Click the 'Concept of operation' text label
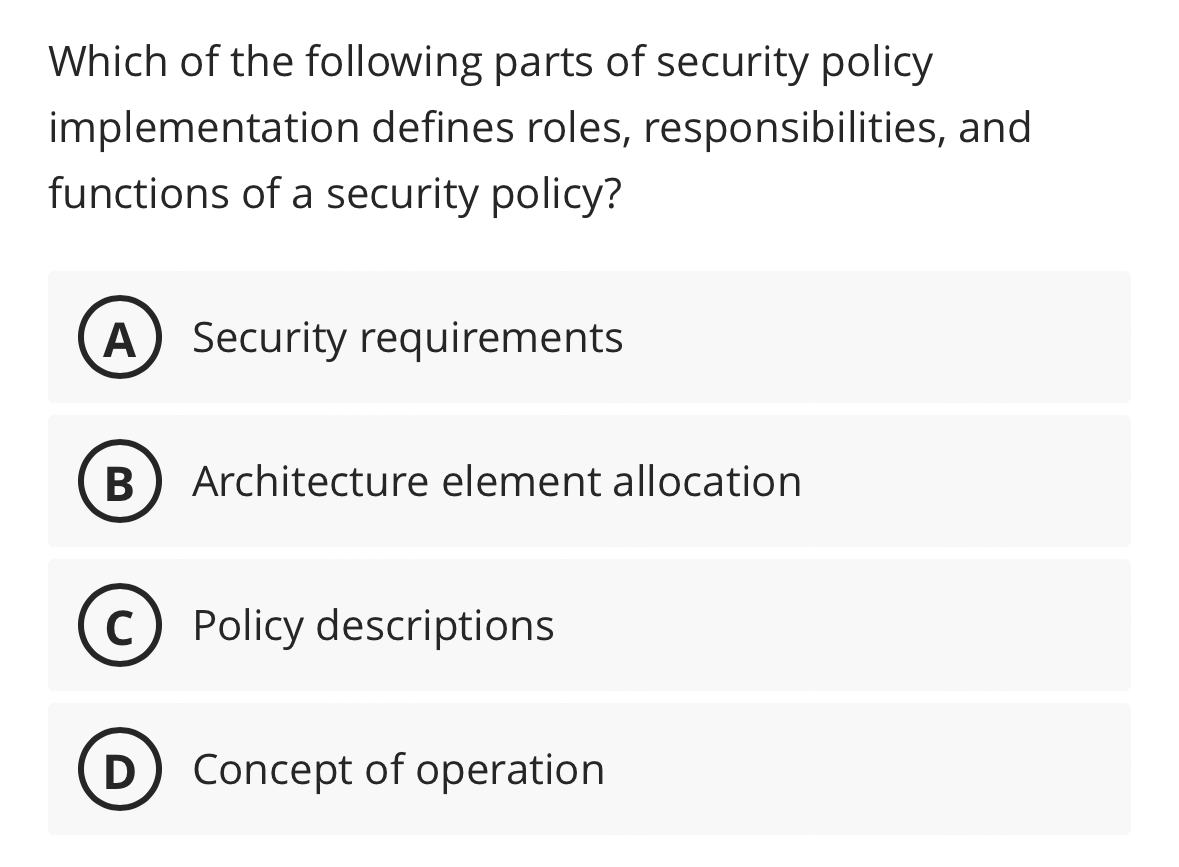 pyautogui.click(x=398, y=771)
